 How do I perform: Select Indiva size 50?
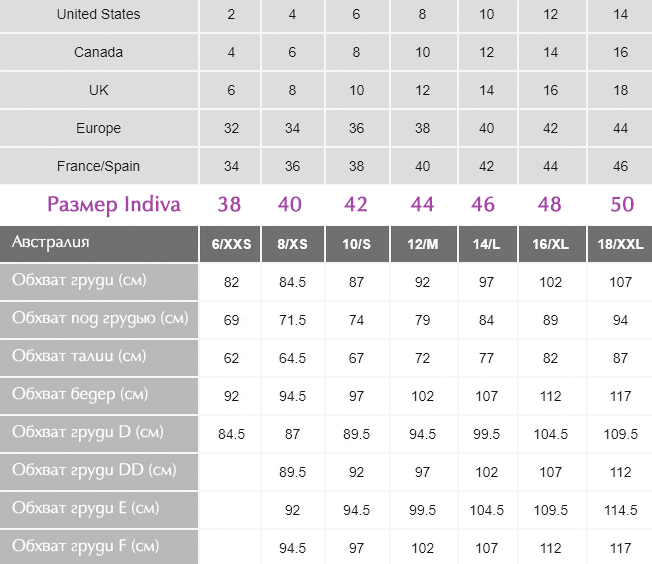point(622,204)
